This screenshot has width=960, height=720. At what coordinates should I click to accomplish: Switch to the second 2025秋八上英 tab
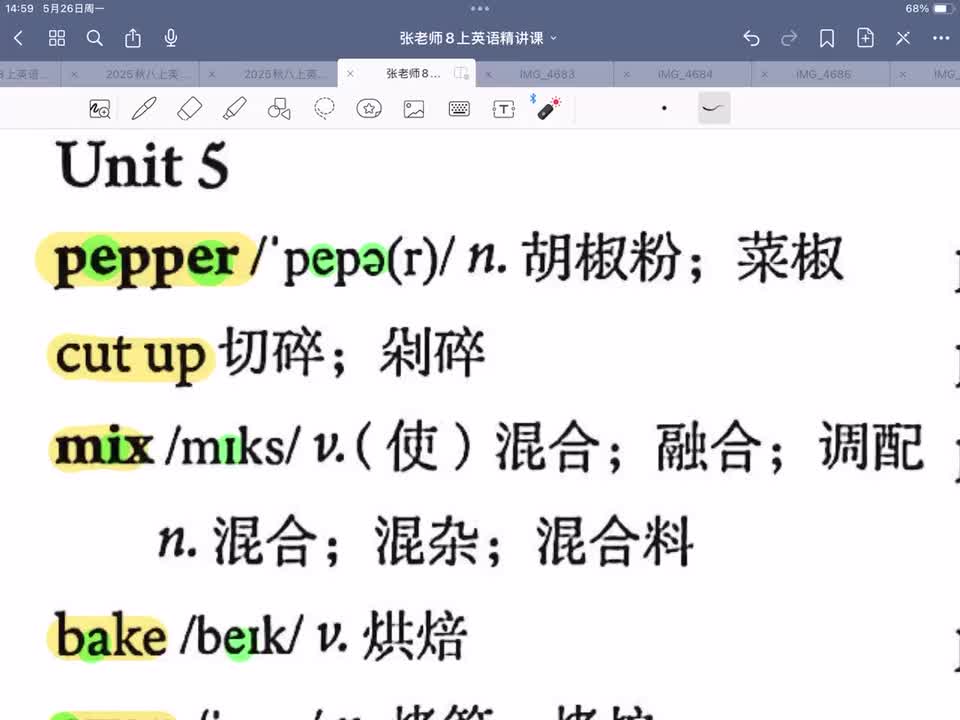coord(285,74)
